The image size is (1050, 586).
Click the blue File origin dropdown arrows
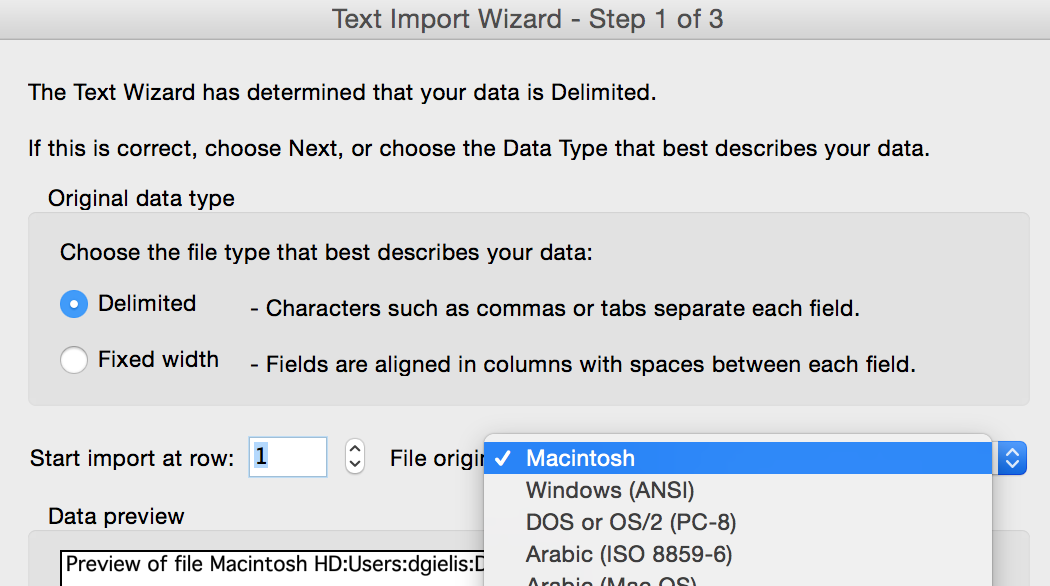click(1012, 459)
